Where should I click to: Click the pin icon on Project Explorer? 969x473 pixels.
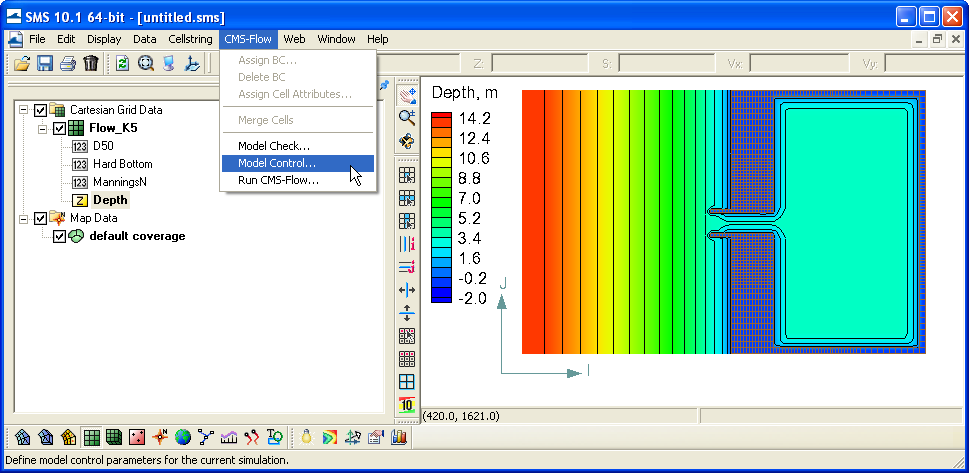point(384,85)
